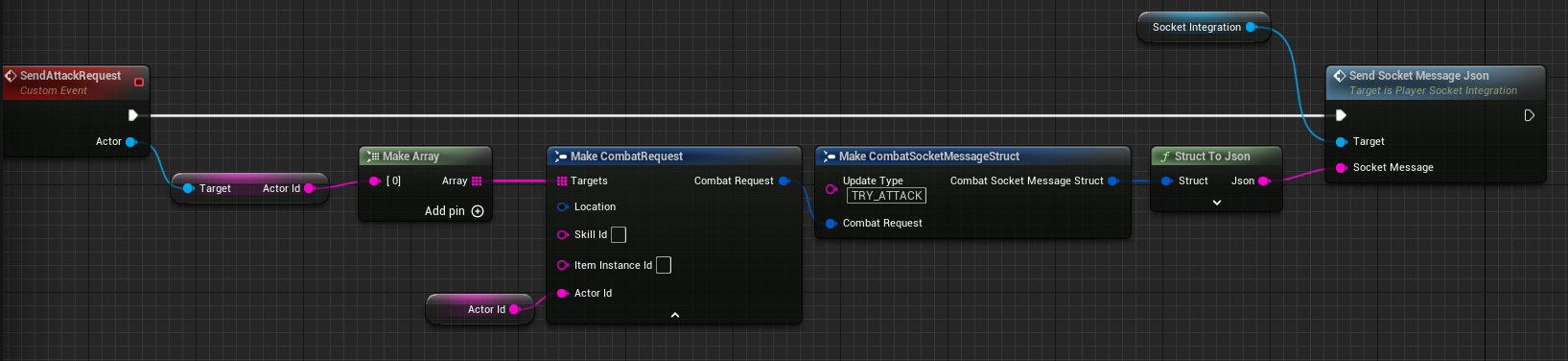Select the Make CombatRequest node header
The image size is (1568, 361).
coord(673,156)
